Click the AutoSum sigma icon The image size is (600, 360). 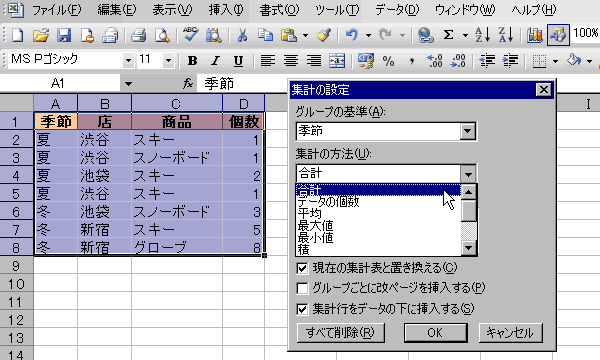(448, 35)
